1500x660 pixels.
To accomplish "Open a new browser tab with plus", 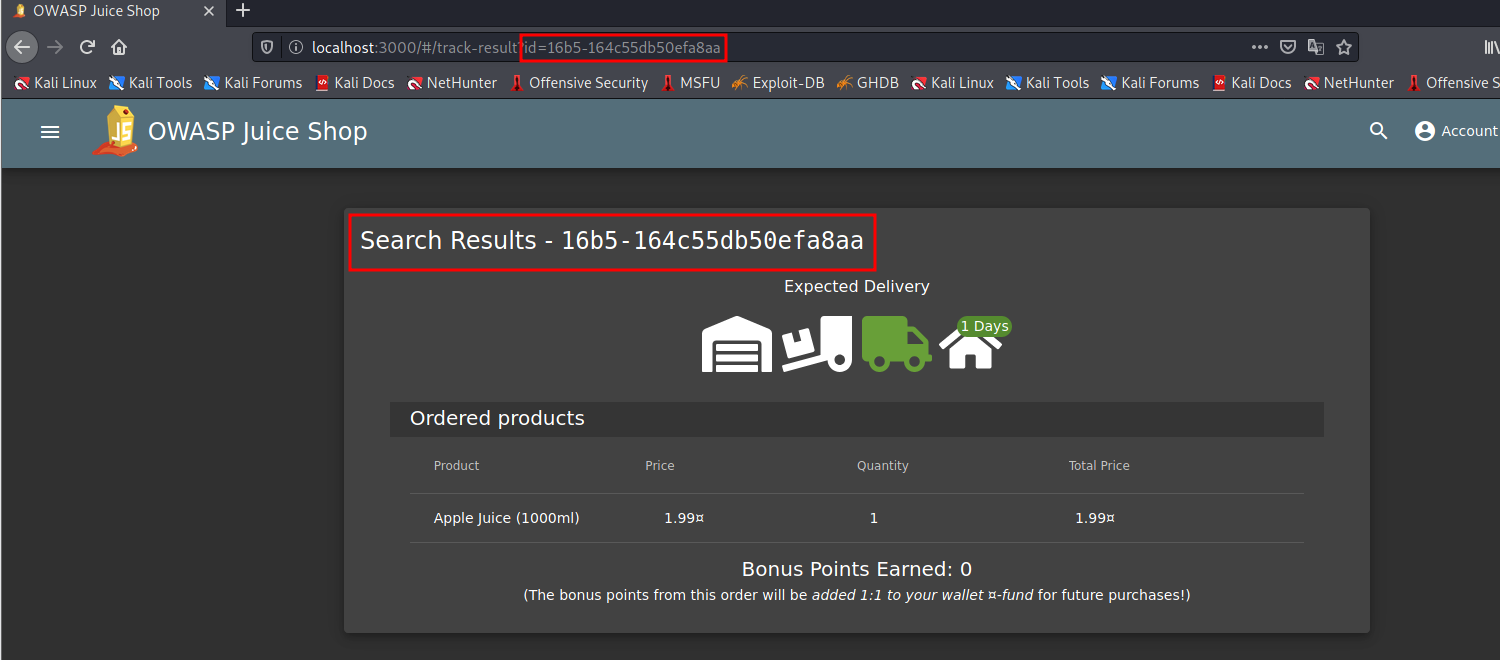I will pyautogui.click(x=243, y=11).
